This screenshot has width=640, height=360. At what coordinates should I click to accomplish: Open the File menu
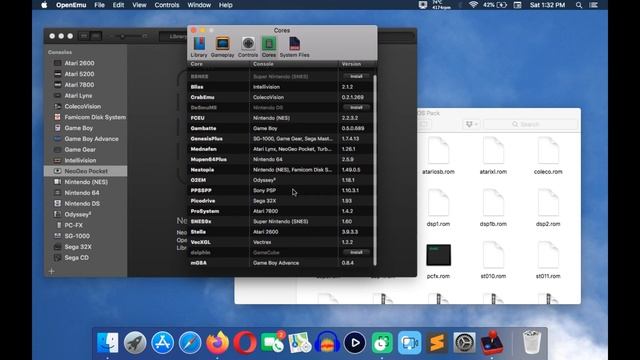99,5
